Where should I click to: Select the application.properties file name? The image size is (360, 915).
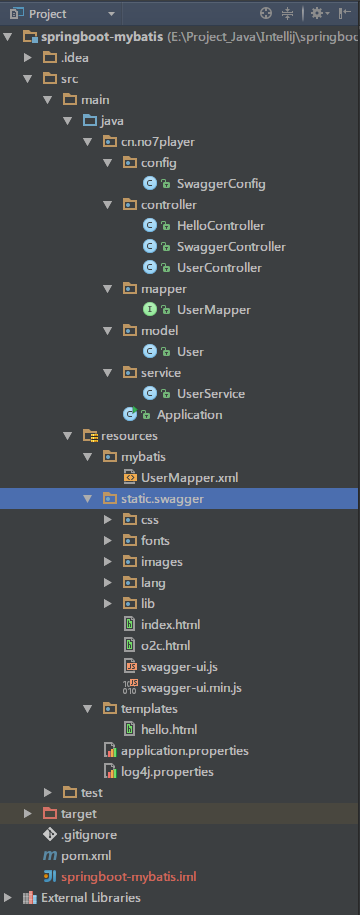(x=185, y=751)
